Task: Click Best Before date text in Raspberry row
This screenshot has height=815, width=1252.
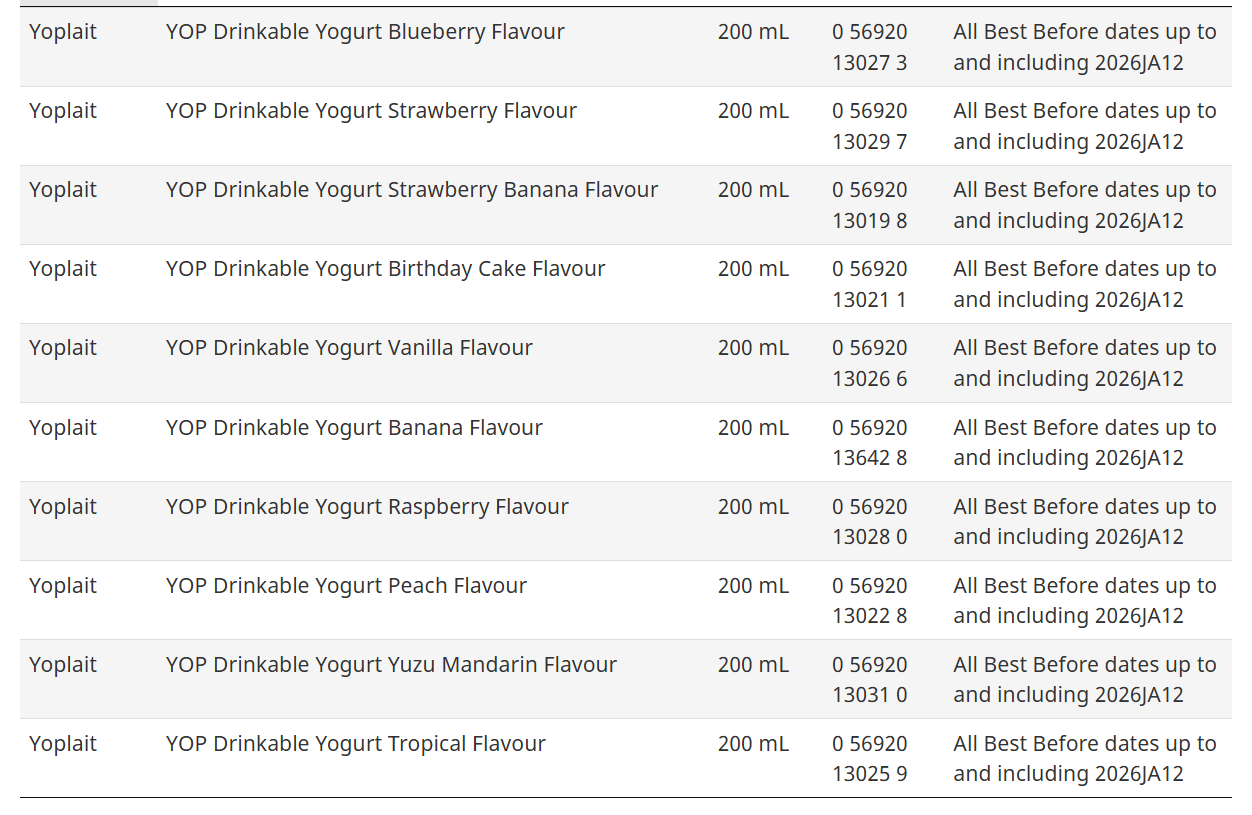Action: click(1084, 522)
